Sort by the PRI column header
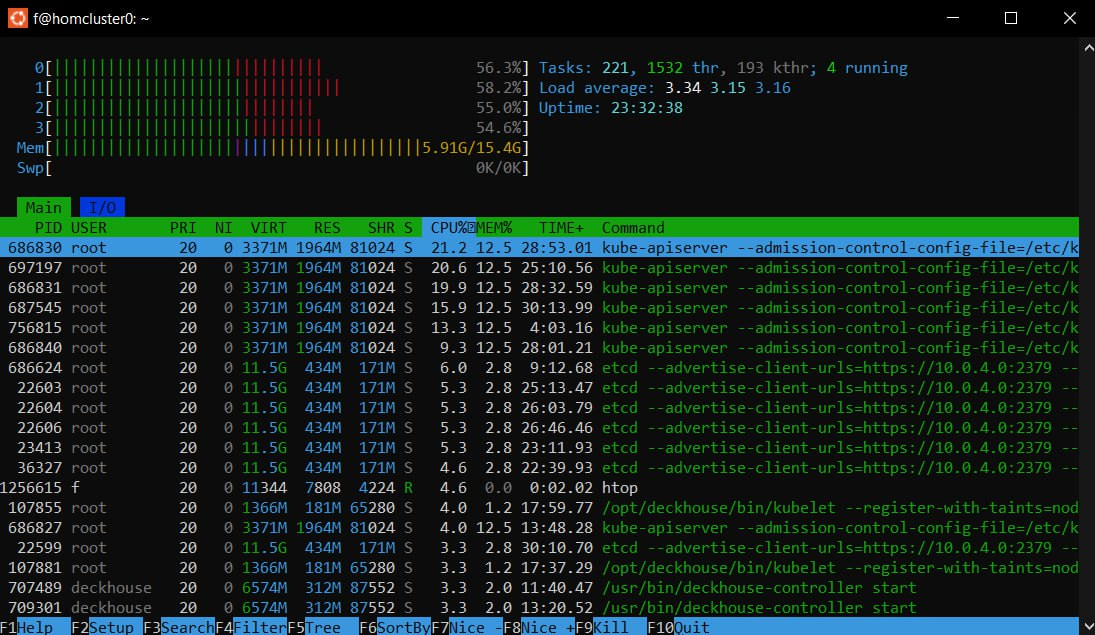The width and height of the screenshot is (1095, 635). [183, 228]
